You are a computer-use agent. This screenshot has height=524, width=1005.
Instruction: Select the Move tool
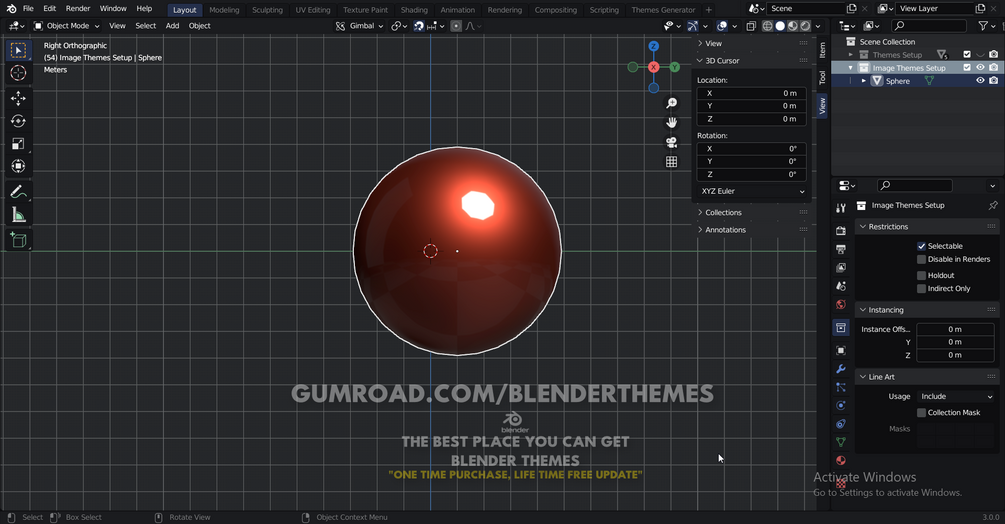18,98
